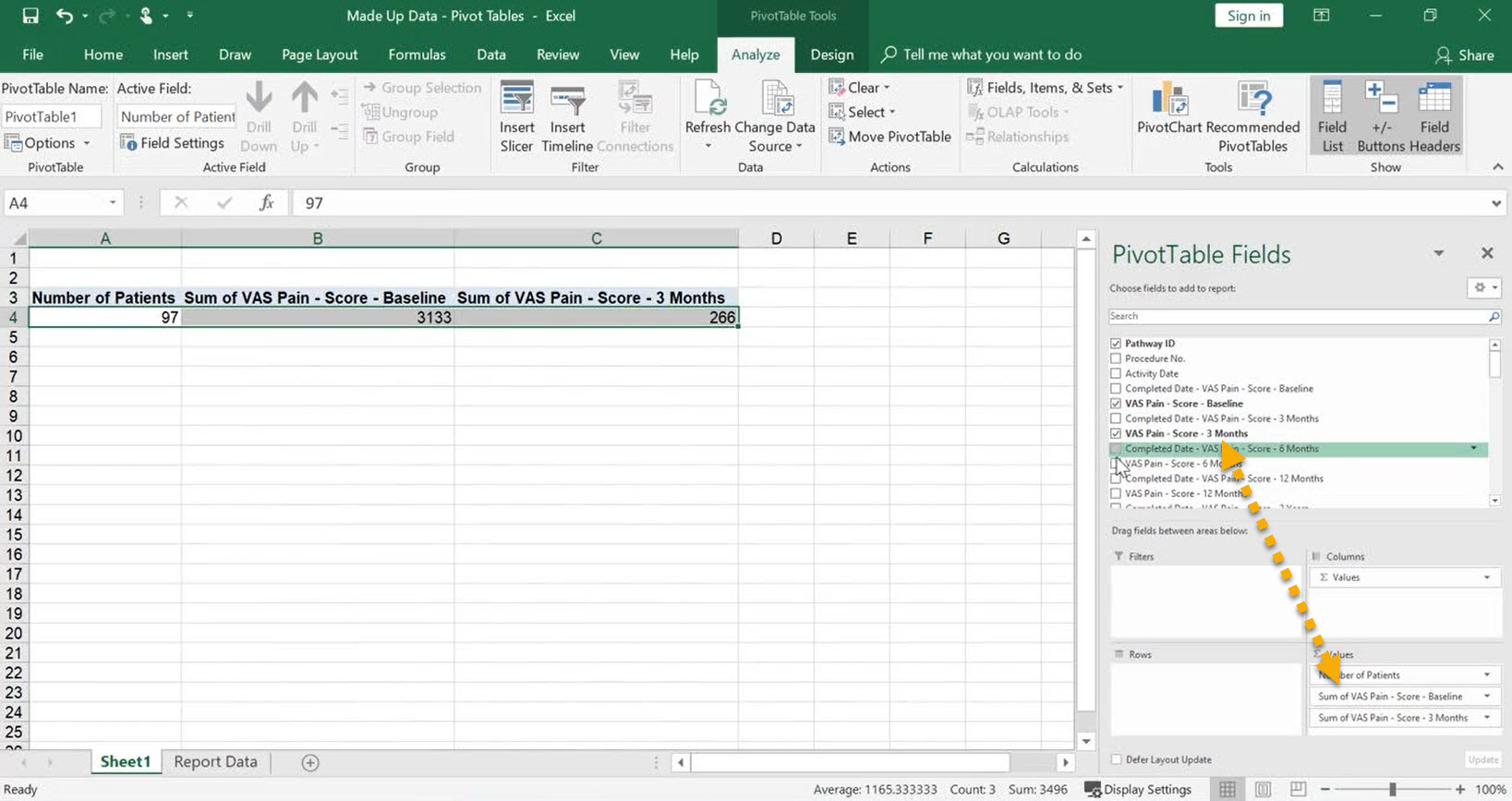Expand the Clear dropdown
This screenshot has width=1512, height=801.
860,88
